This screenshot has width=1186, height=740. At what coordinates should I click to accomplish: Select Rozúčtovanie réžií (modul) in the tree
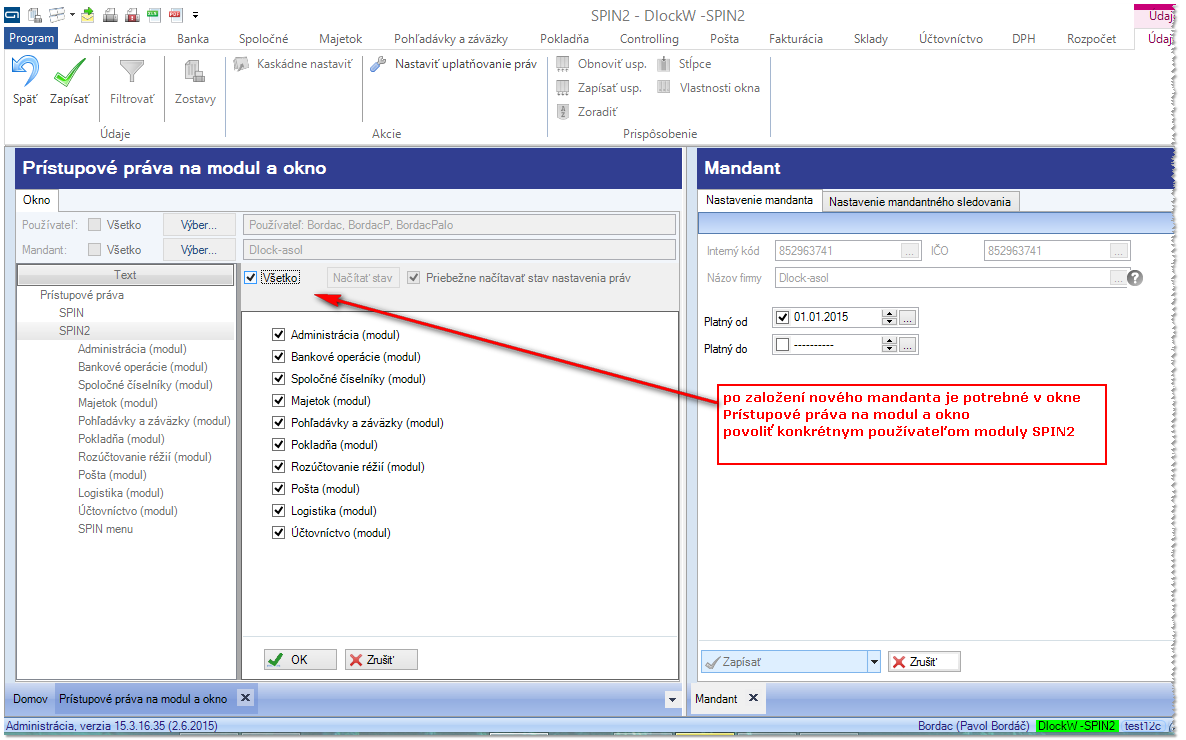click(145, 457)
